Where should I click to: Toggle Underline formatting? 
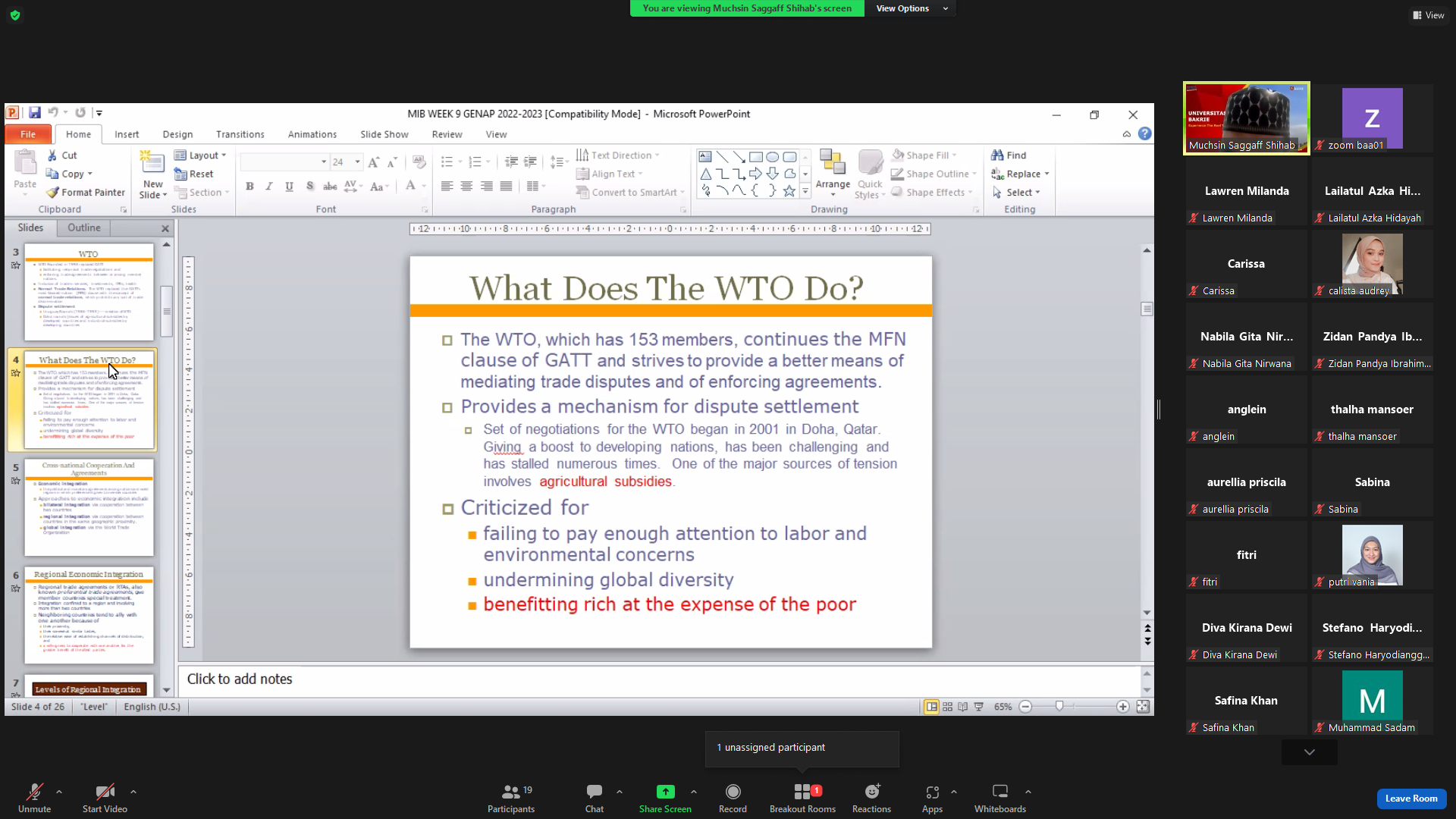point(289,187)
